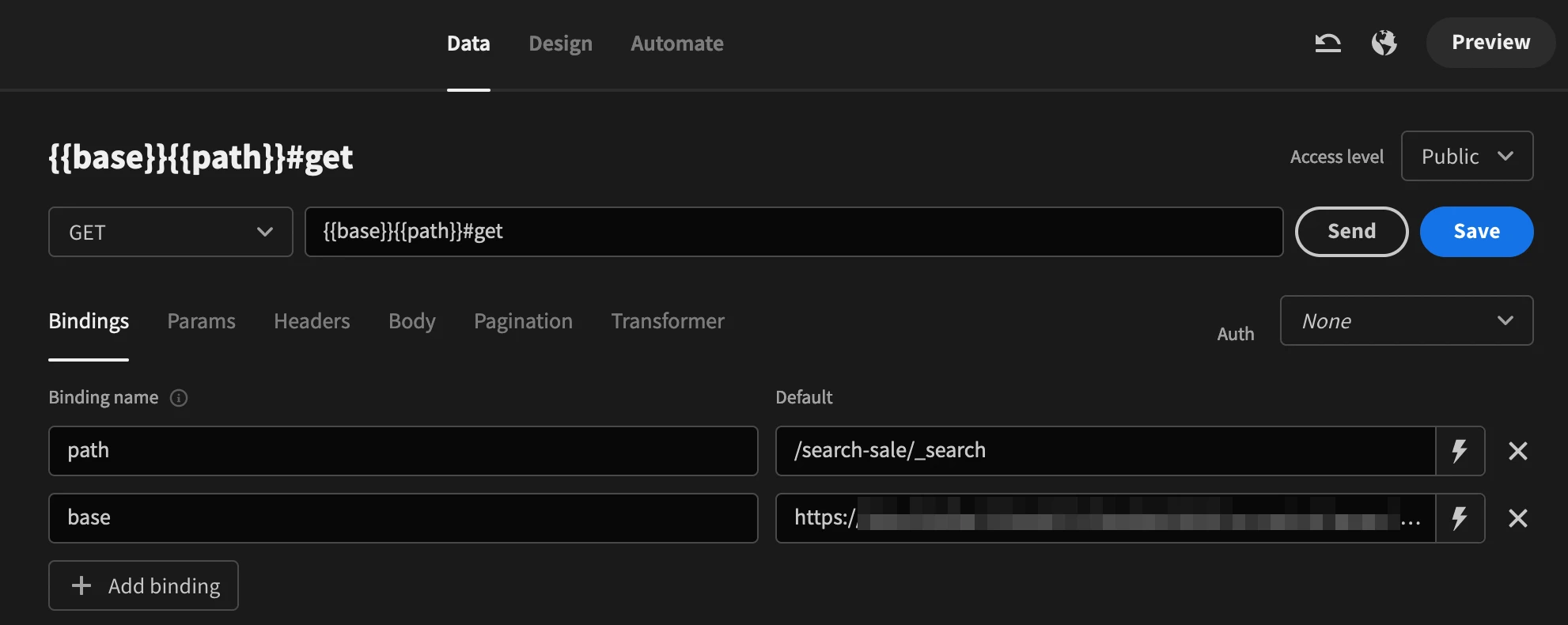Open the Headers tab
The width and height of the screenshot is (1568, 625).
(312, 321)
